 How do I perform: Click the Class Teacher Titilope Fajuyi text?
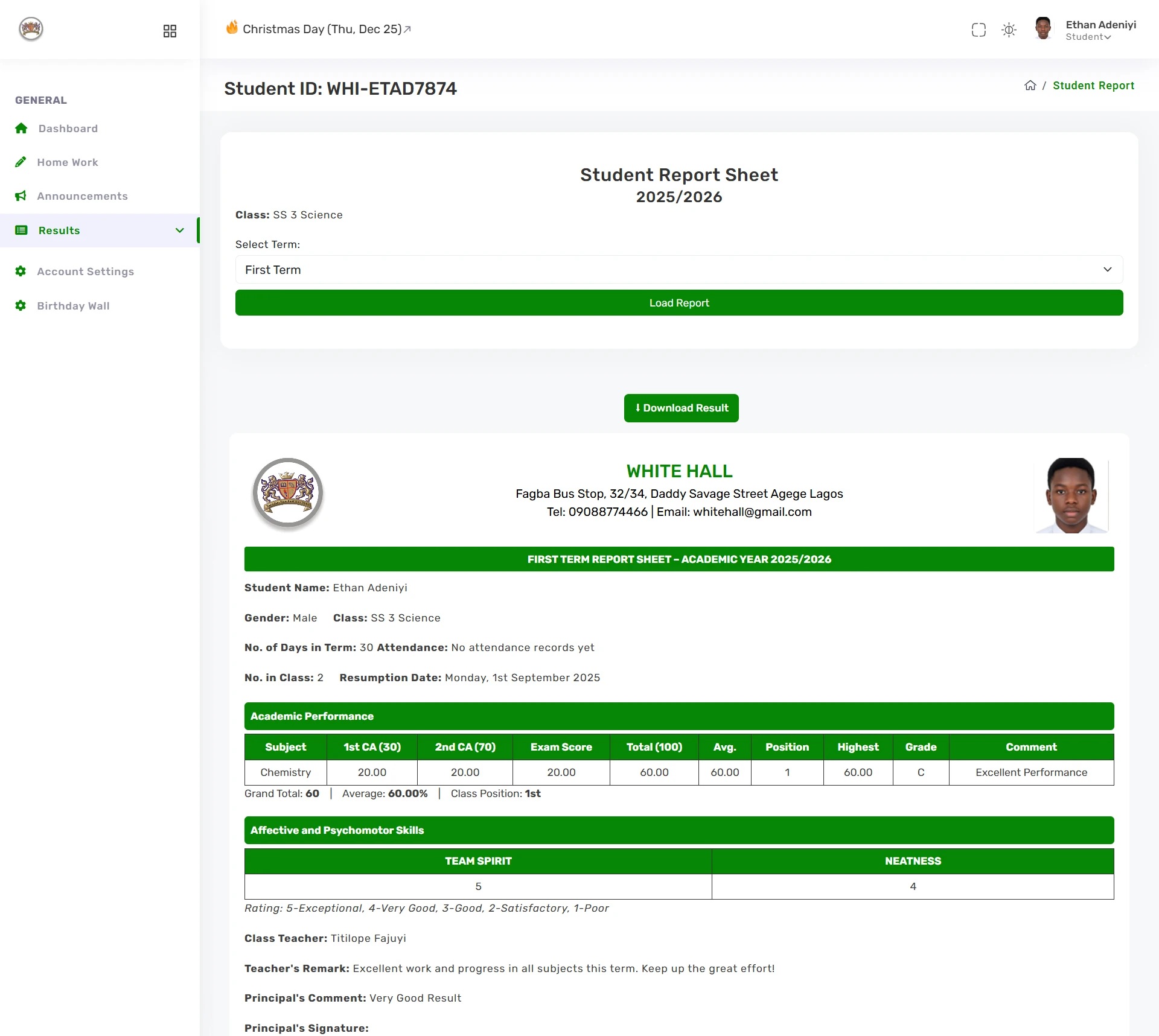pos(325,938)
